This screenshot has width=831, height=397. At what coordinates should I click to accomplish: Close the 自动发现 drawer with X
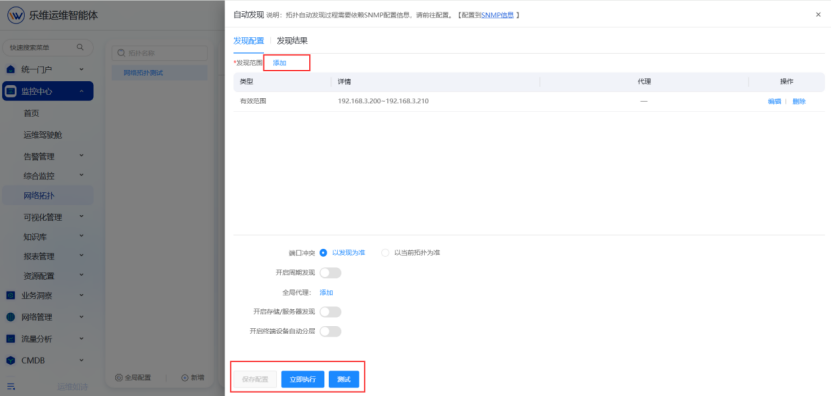[818, 15]
